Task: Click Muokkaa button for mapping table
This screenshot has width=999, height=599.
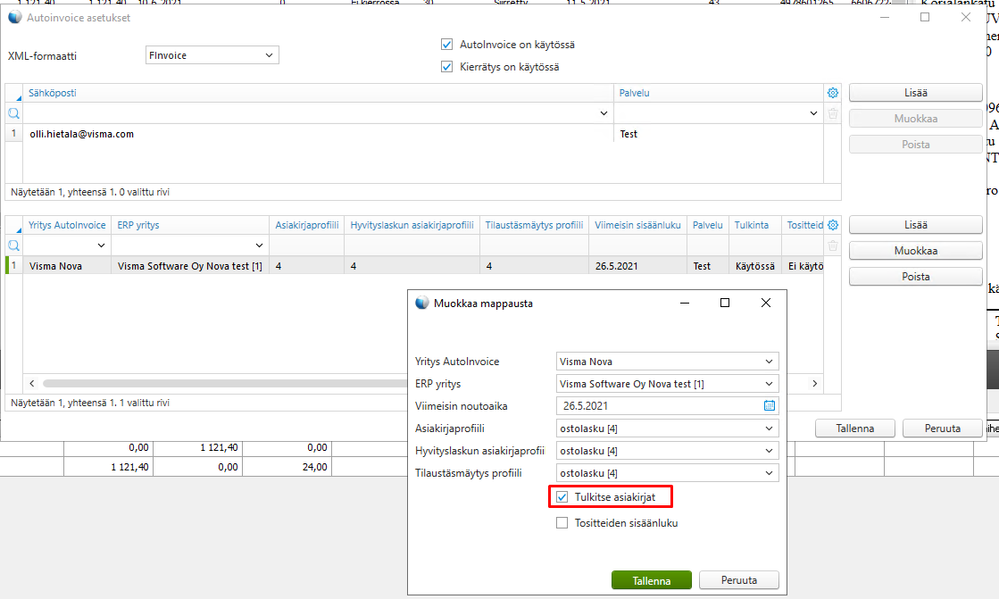Action: click(x=916, y=250)
